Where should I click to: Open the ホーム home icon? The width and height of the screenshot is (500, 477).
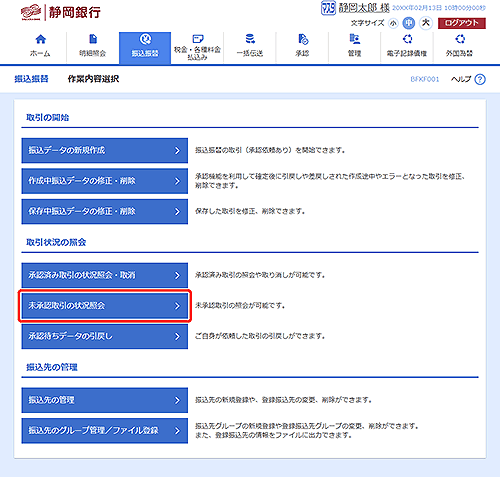40,39
